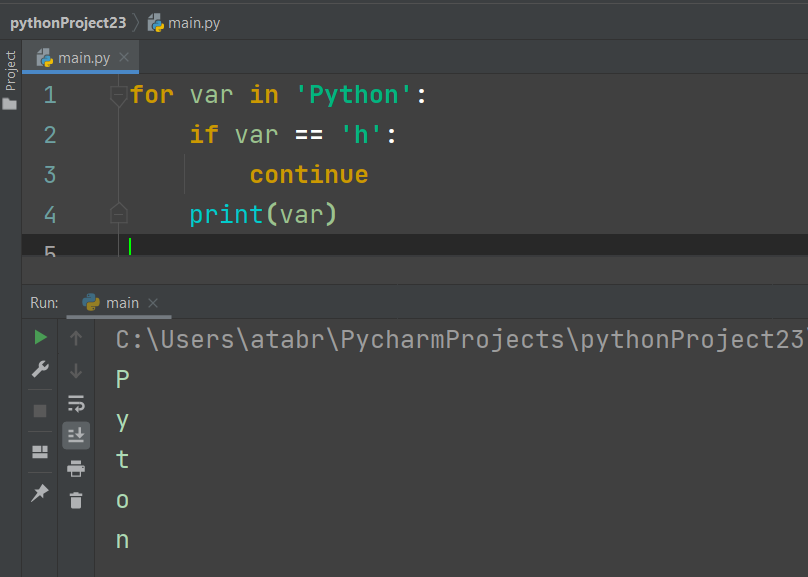This screenshot has width=808, height=577.
Task: Click the down-arrow stack trace icon
Action: [x=76, y=371]
